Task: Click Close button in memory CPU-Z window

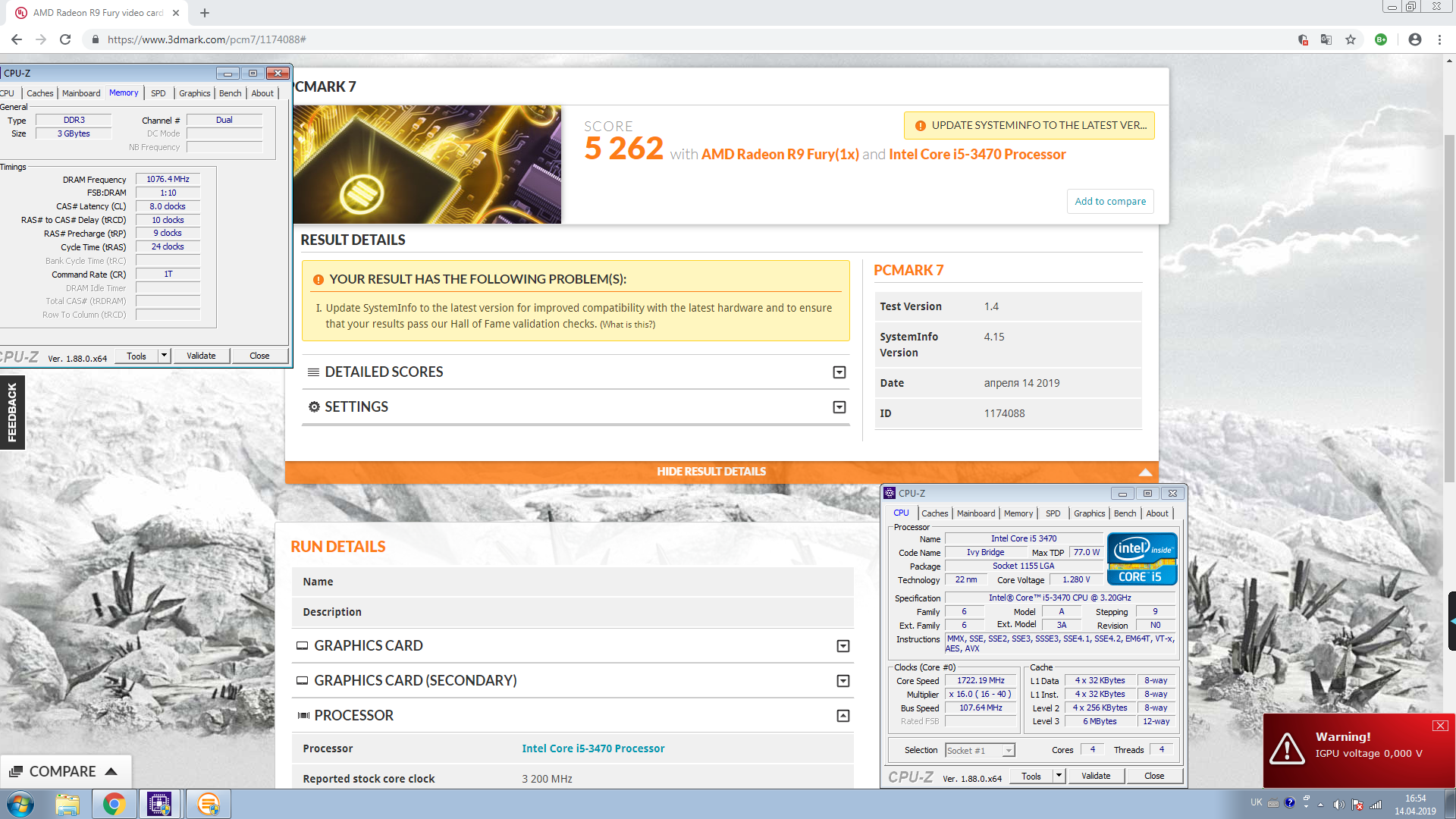Action: coord(259,356)
